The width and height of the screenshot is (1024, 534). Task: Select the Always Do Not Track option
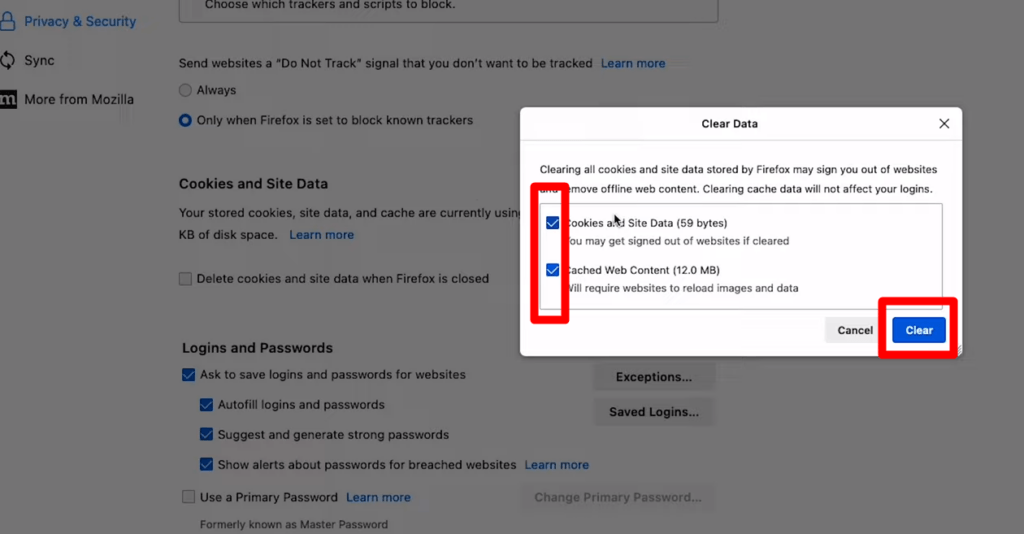(185, 90)
